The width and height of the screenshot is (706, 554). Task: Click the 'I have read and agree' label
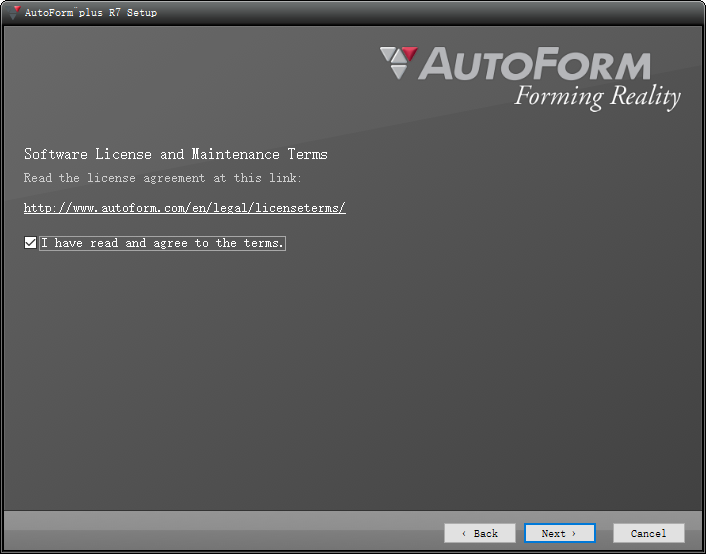[x=163, y=243]
